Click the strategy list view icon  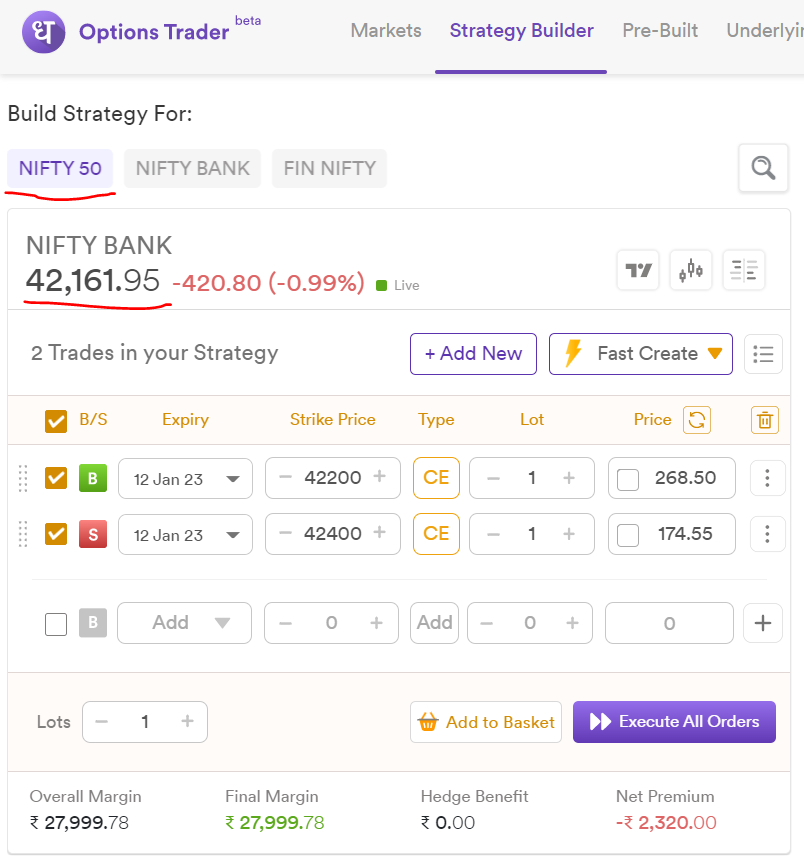click(763, 354)
